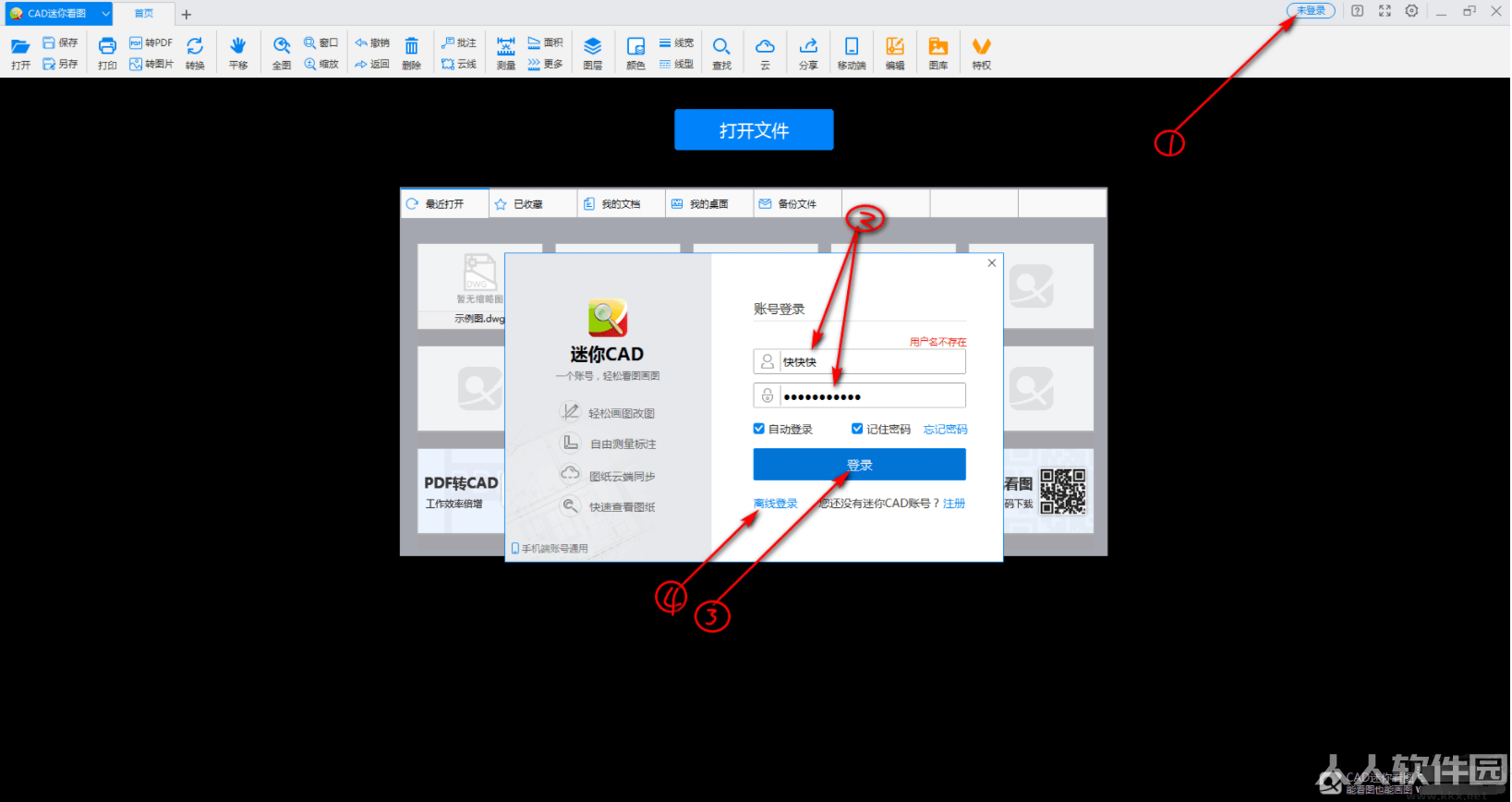Screen dimensions: 1512x802
Task: Click the 缩放 zoom icon
Action: tap(310, 64)
